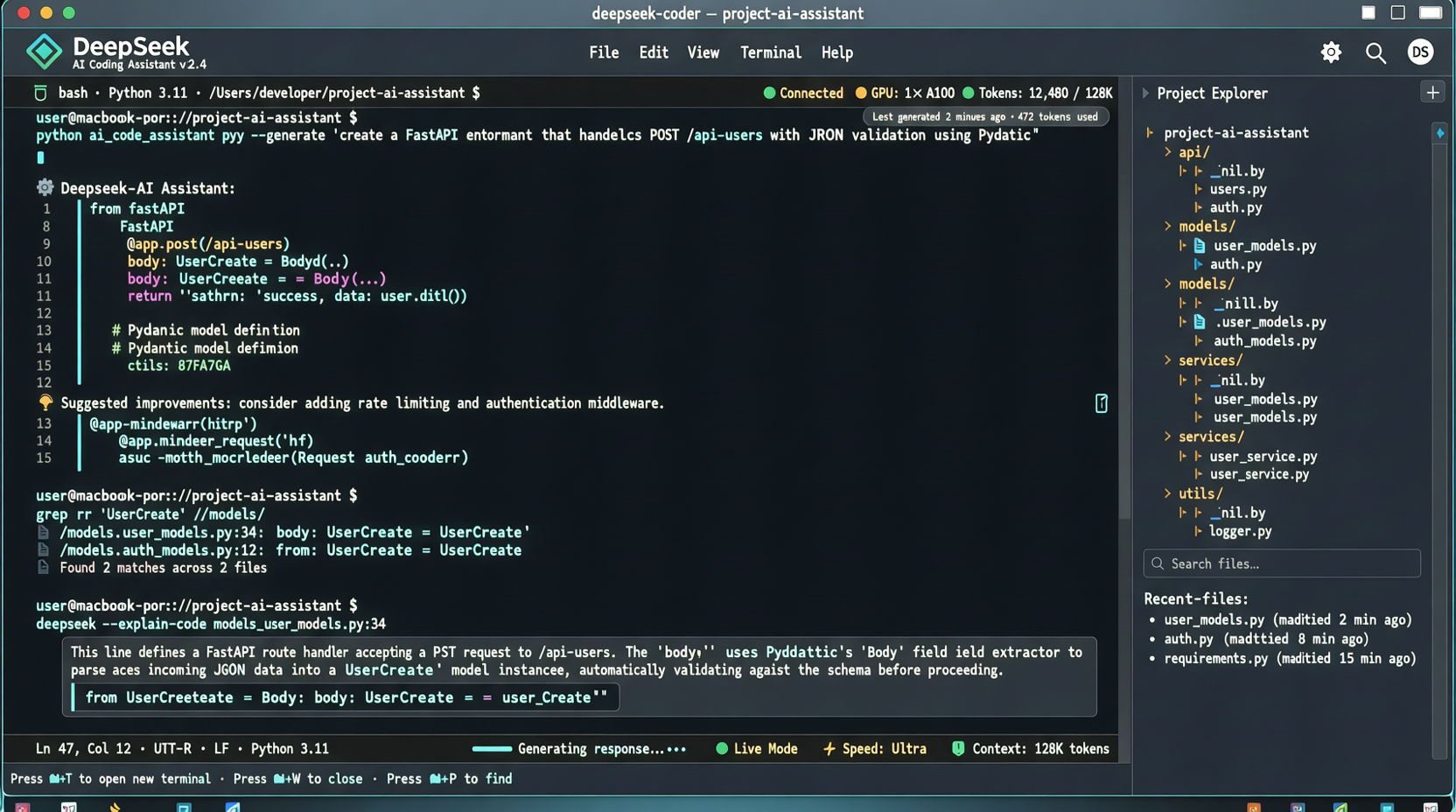This screenshot has width=1456, height=812.
Task: Click 'Python 3.11' in the bottom status bar
Action: pos(290,749)
